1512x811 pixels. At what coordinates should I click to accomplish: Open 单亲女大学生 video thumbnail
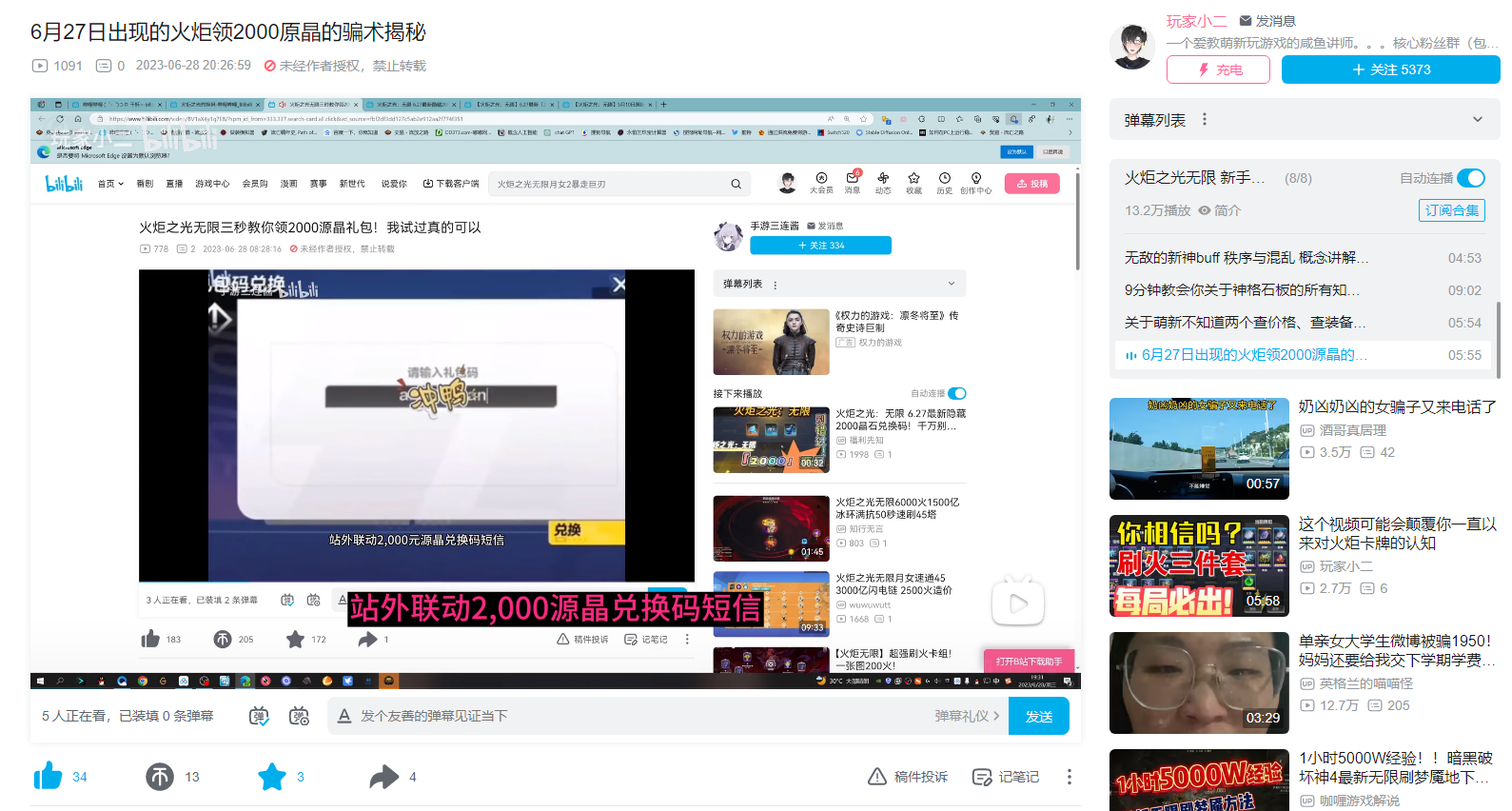[x=1199, y=682]
